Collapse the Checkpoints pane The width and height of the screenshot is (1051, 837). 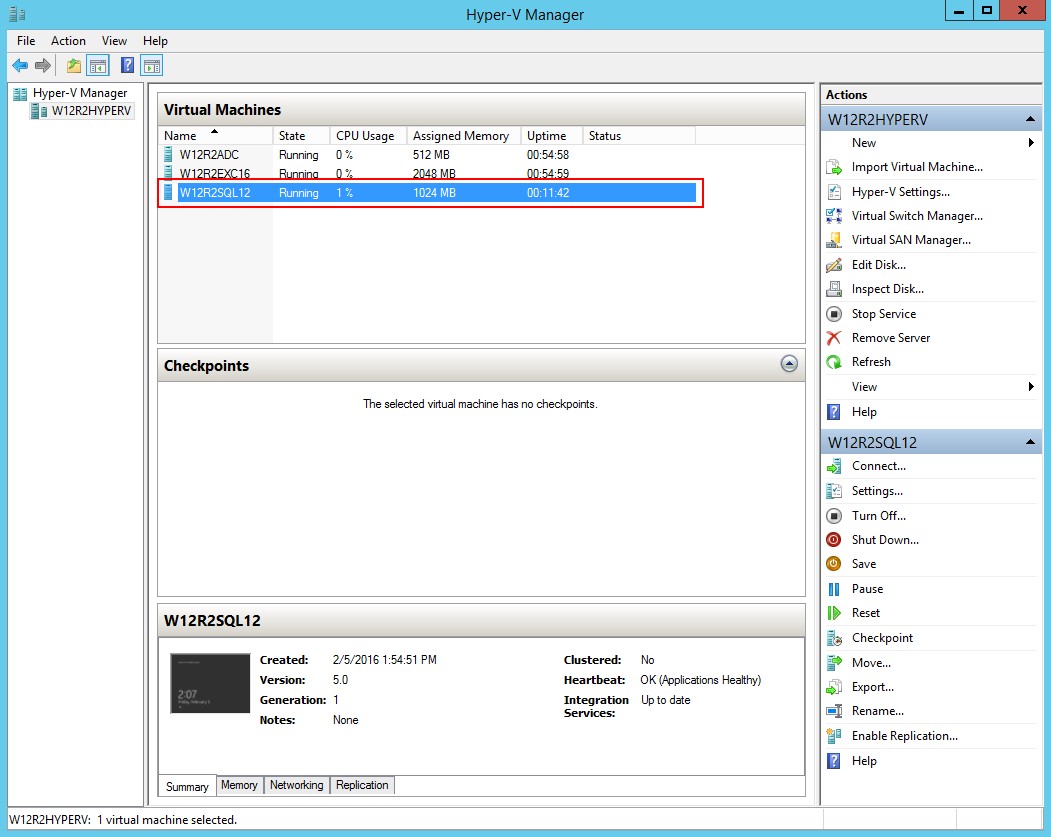pyautogui.click(x=789, y=364)
